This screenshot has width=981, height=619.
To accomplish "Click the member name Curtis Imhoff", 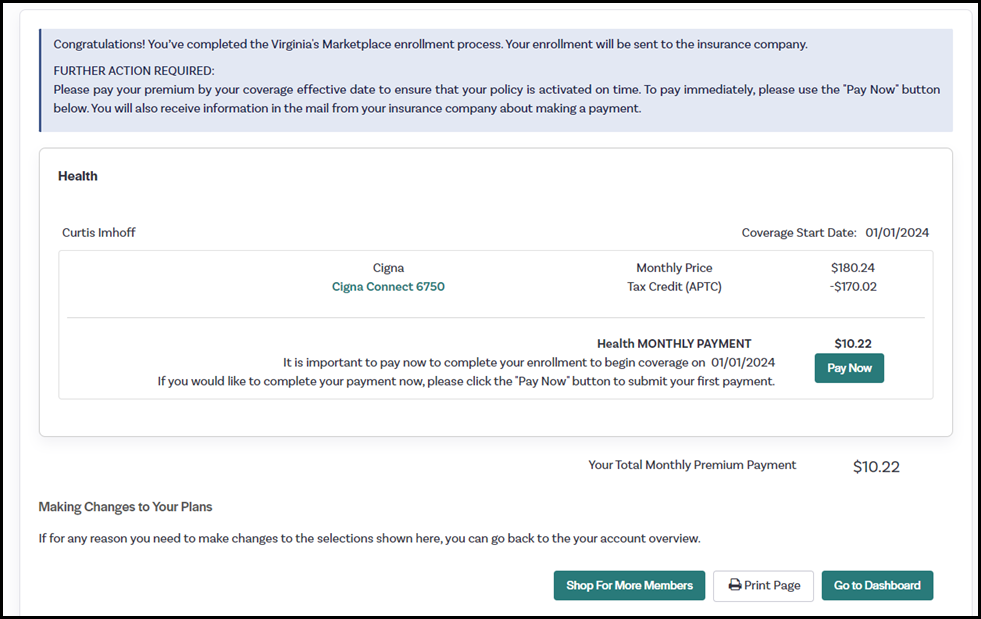I will point(99,233).
